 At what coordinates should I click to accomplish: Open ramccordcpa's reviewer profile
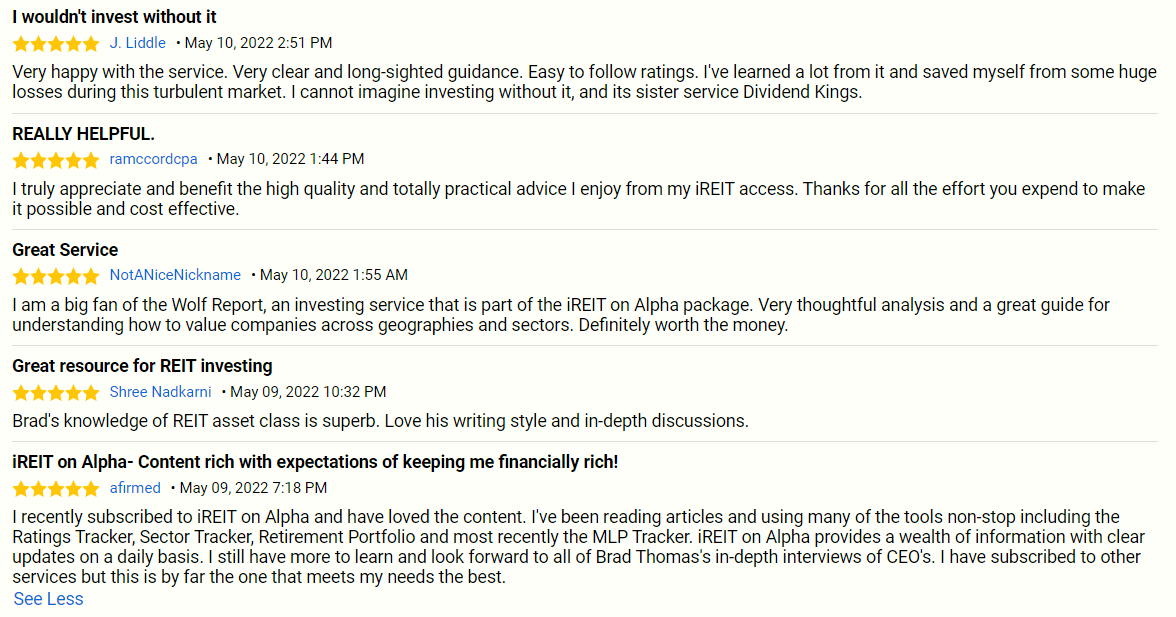154,159
